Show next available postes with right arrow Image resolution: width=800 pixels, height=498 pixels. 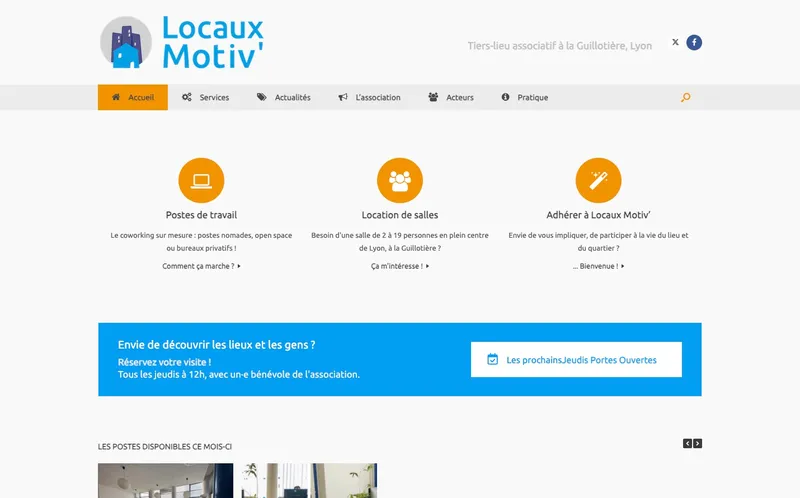pyautogui.click(x=698, y=443)
